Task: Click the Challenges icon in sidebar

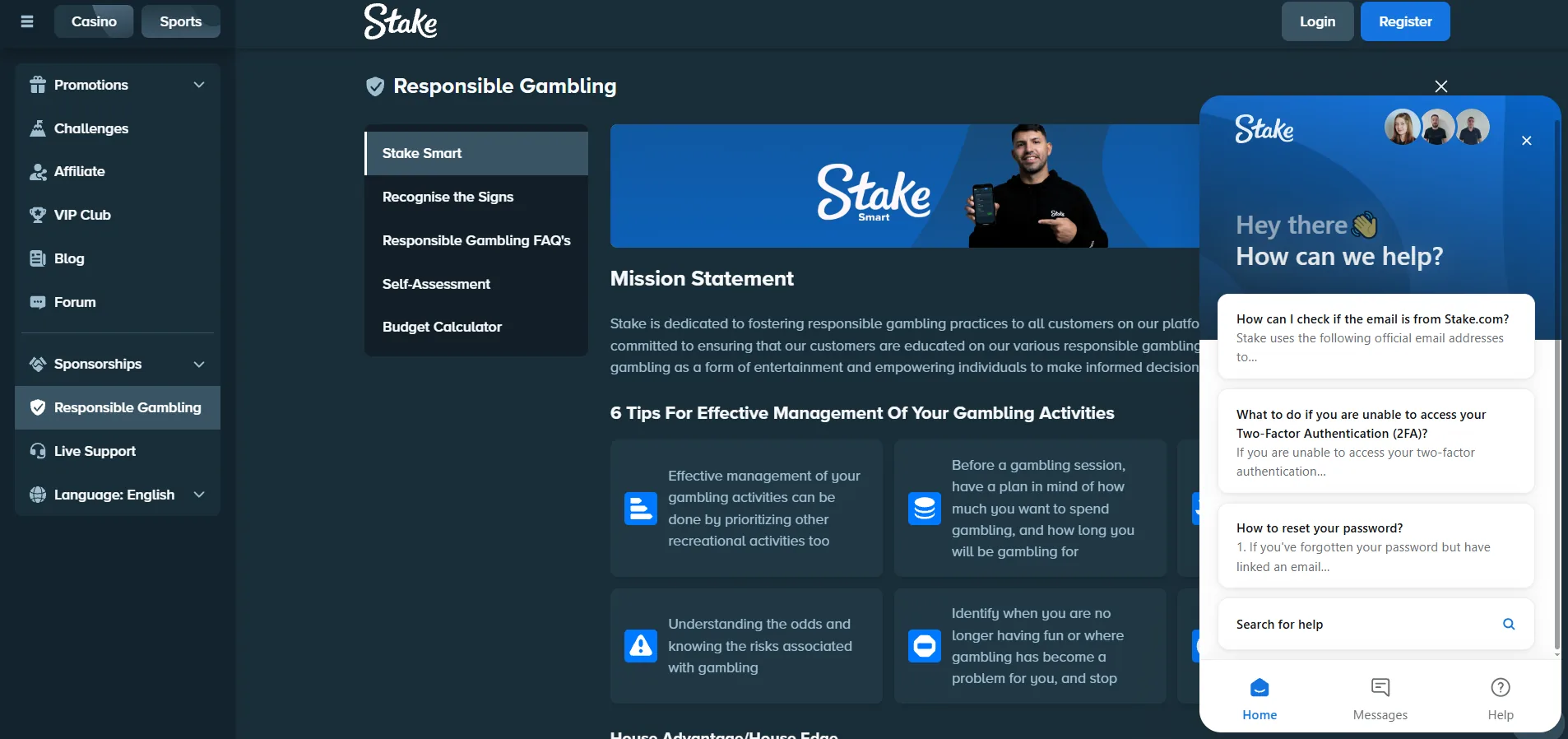Action: tap(38, 128)
